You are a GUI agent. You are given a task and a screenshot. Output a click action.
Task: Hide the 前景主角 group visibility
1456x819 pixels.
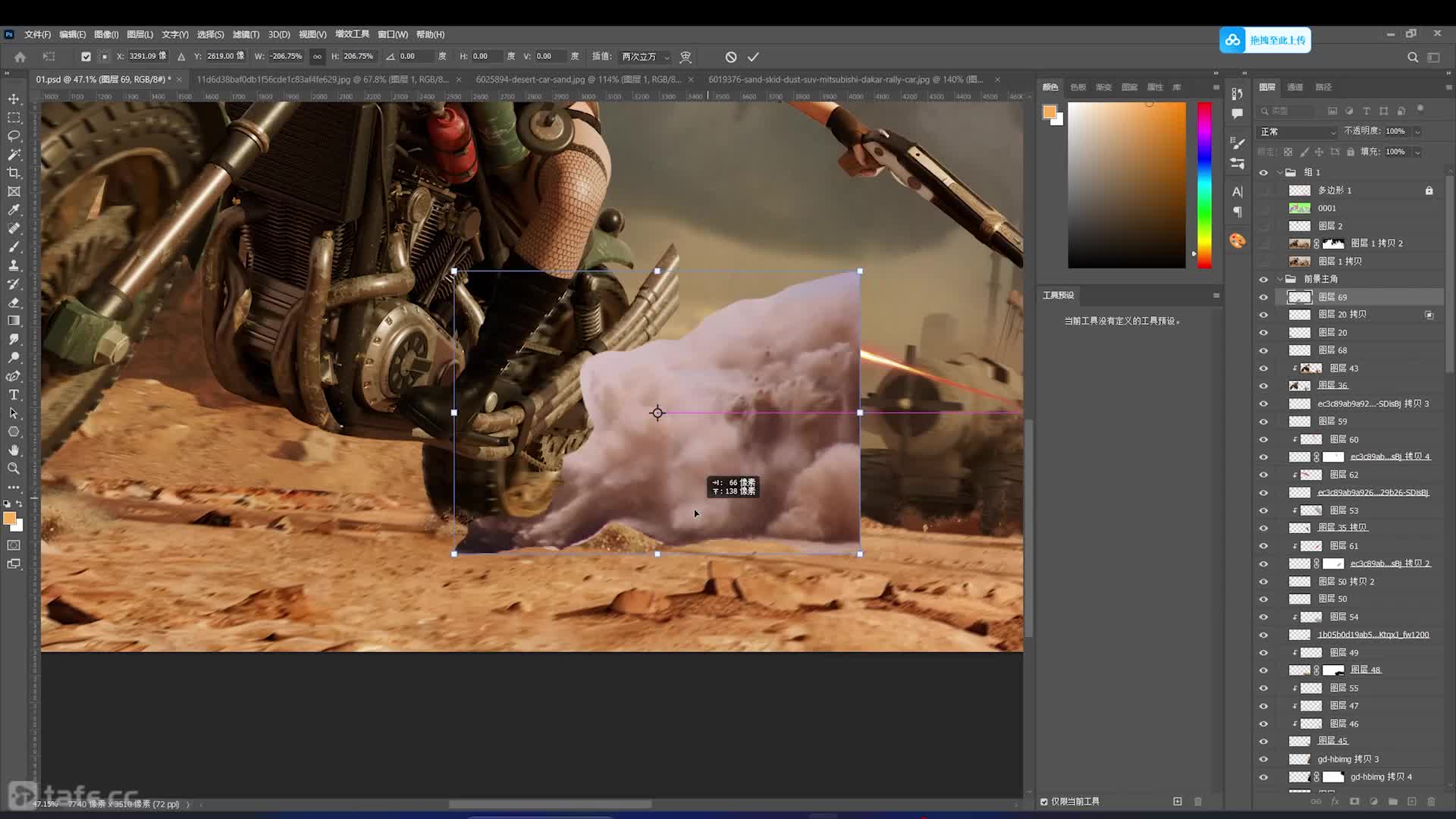pyautogui.click(x=1263, y=279)
